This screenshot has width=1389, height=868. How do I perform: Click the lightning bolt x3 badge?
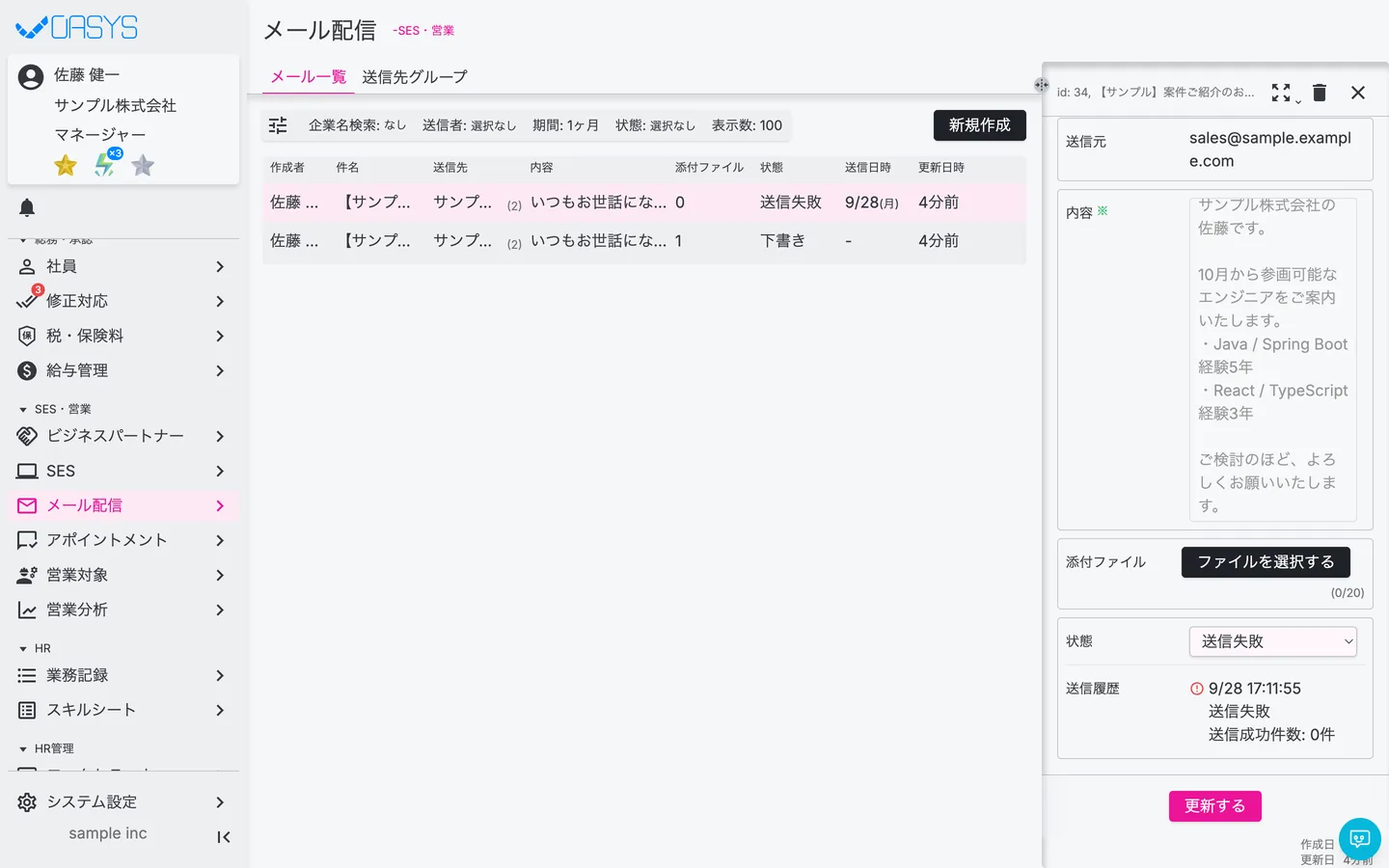(106, 164)
